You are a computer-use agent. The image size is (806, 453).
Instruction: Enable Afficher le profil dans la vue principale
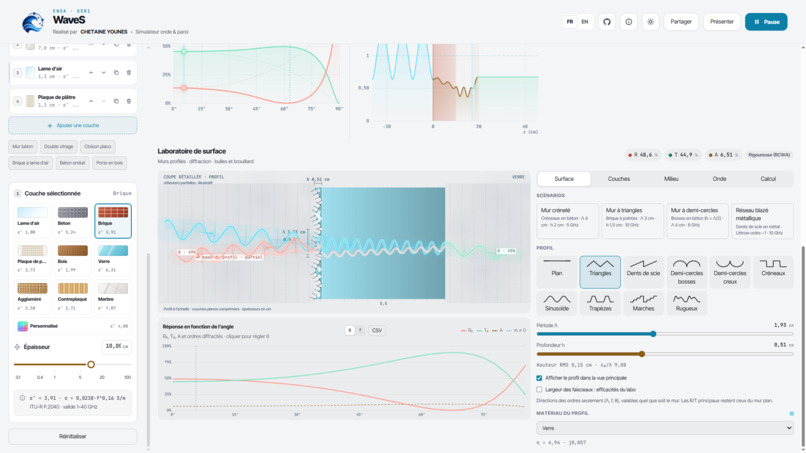539,378
